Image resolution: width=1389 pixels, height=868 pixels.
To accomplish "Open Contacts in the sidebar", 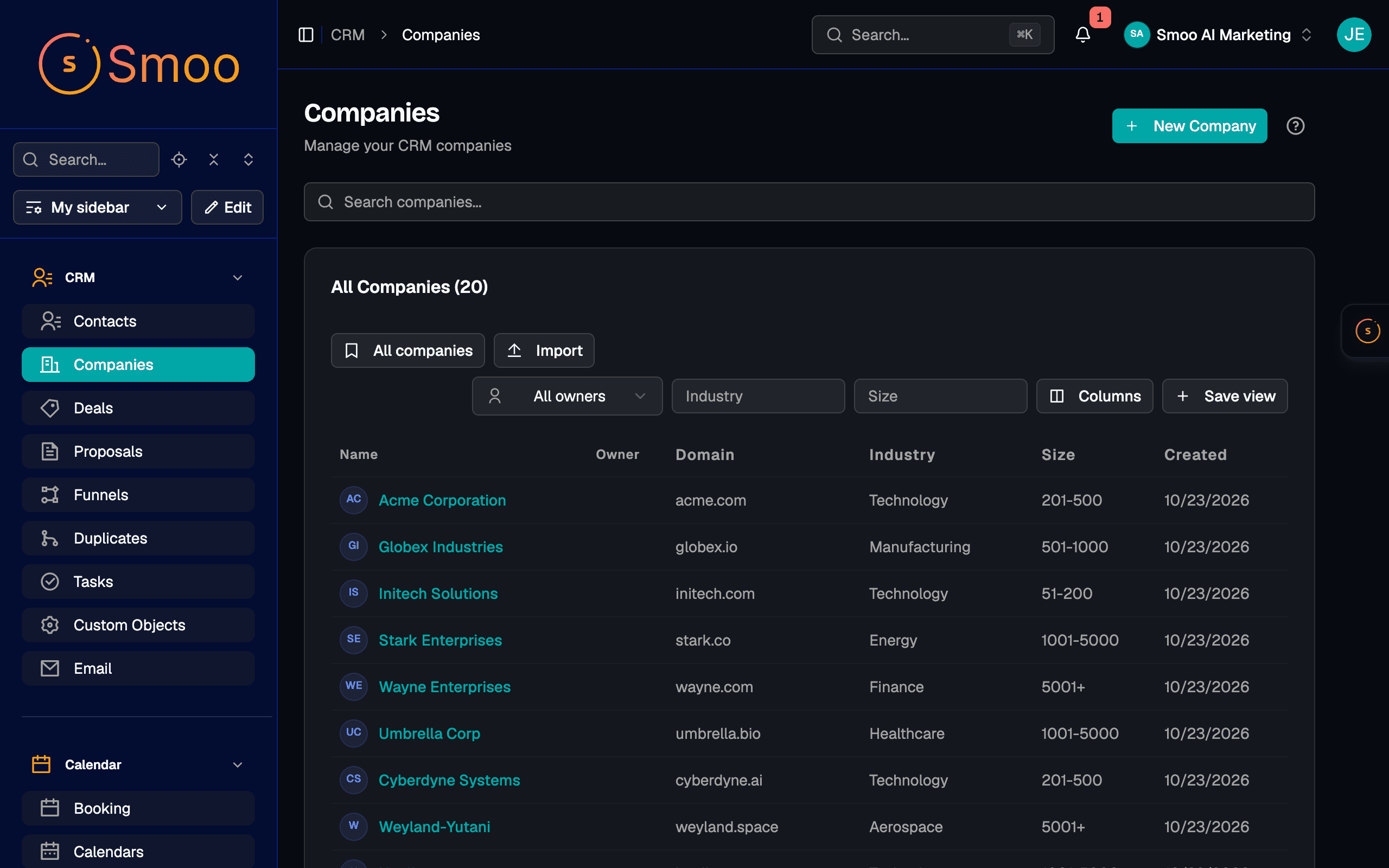I will 138,321.
